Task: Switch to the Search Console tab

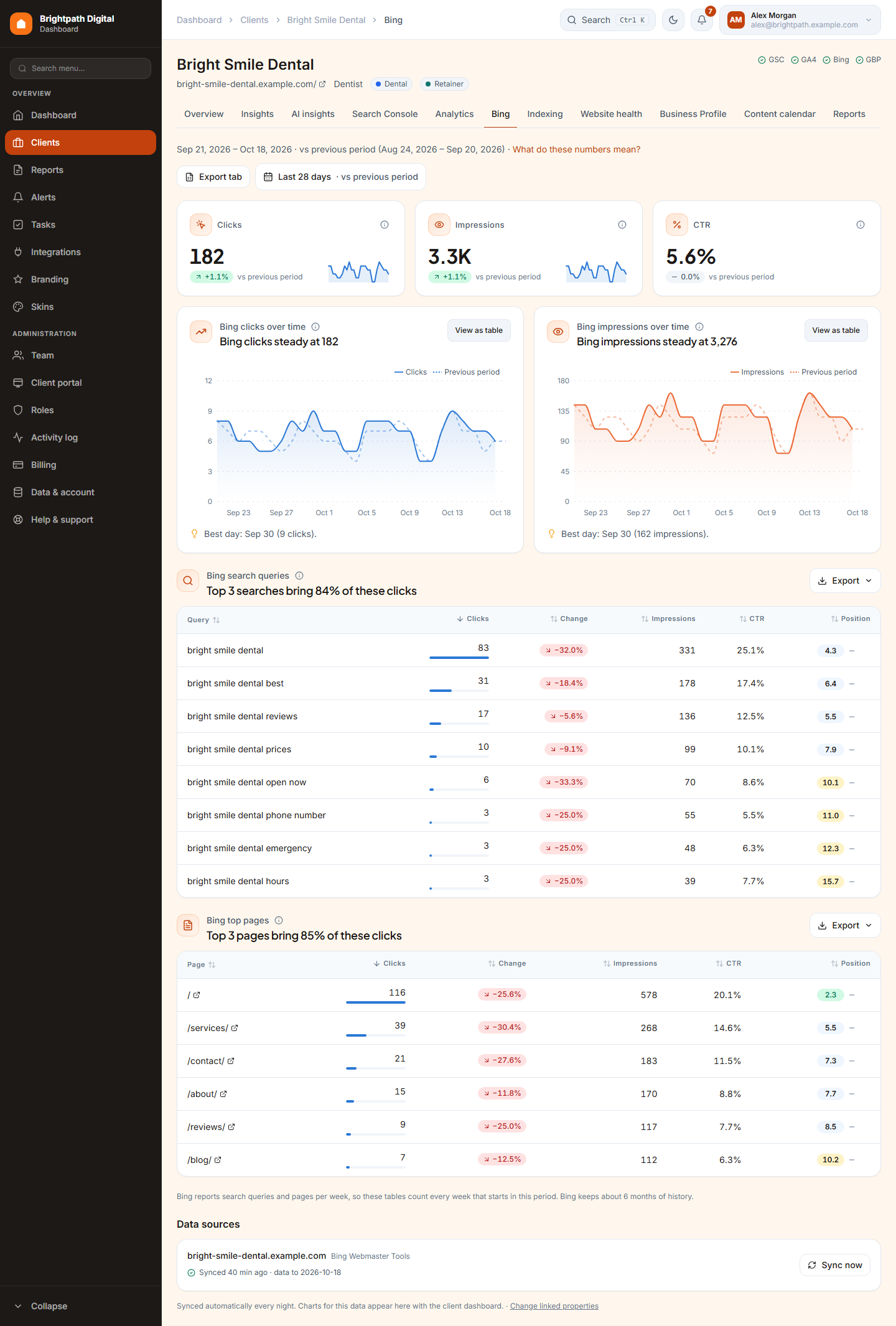Action: 385,114
